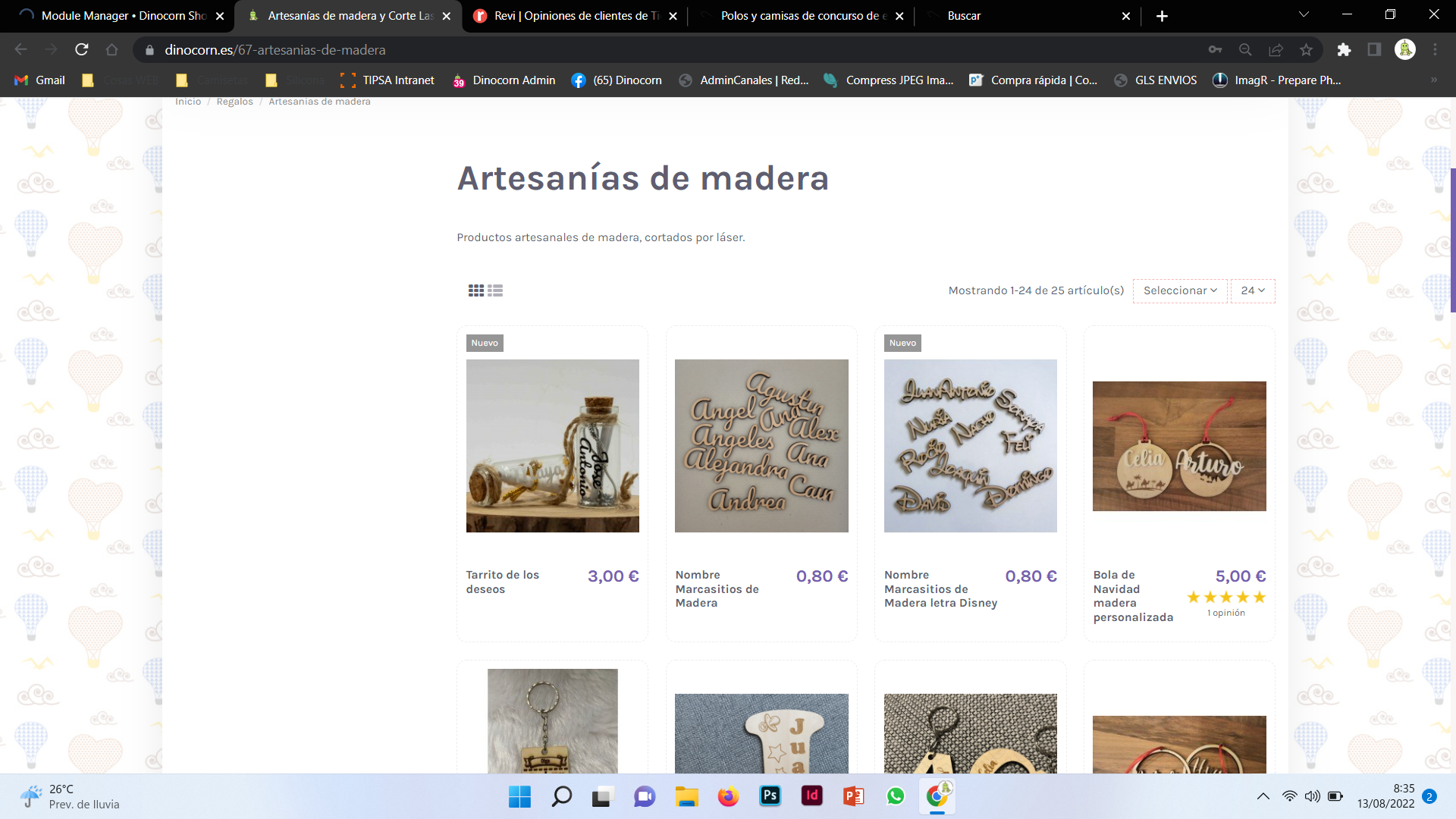Switch to grid view layout
The width and height of the screenshot is (1456, 819).
point(475,290)
